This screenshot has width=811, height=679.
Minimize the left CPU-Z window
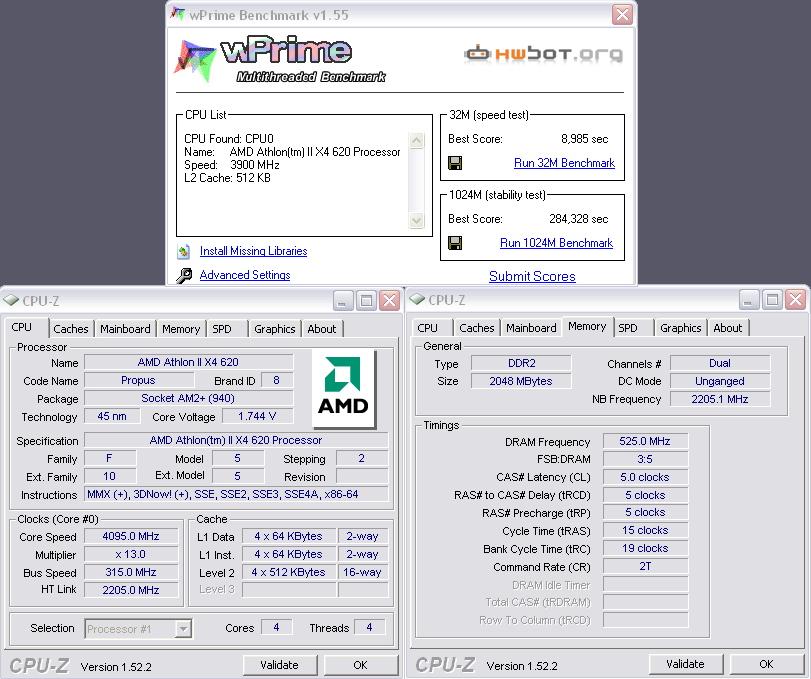pos(343,300)
